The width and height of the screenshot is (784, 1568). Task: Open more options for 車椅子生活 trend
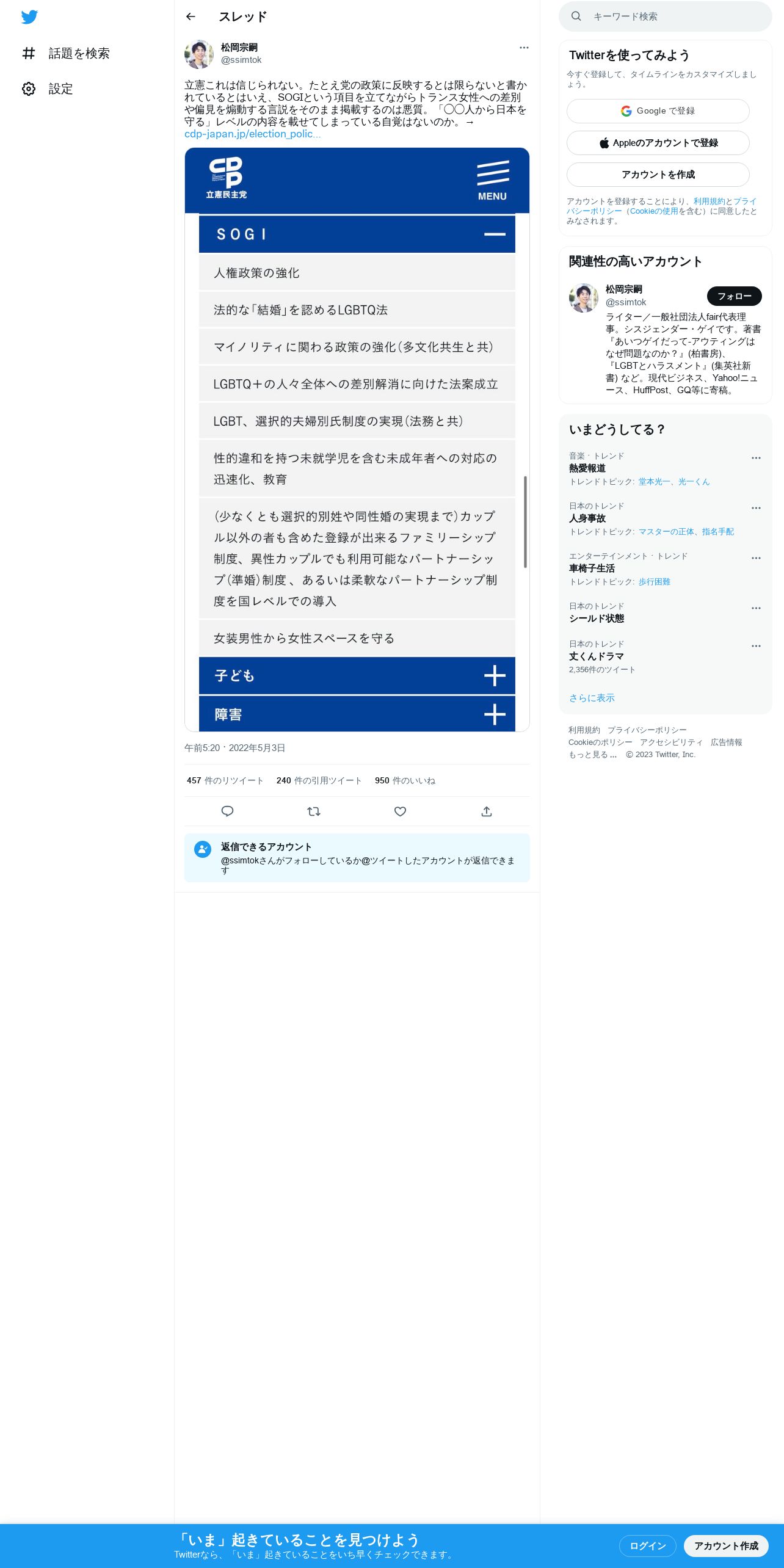tap(756, 558)
